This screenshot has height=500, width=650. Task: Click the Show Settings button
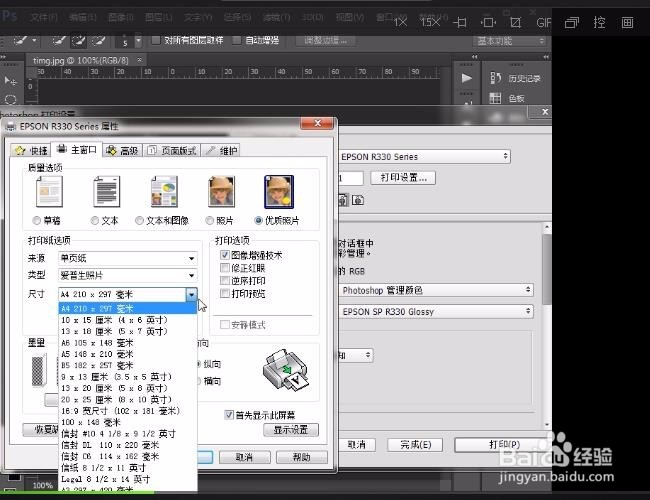pyautogui.click(x=291, y=430)
